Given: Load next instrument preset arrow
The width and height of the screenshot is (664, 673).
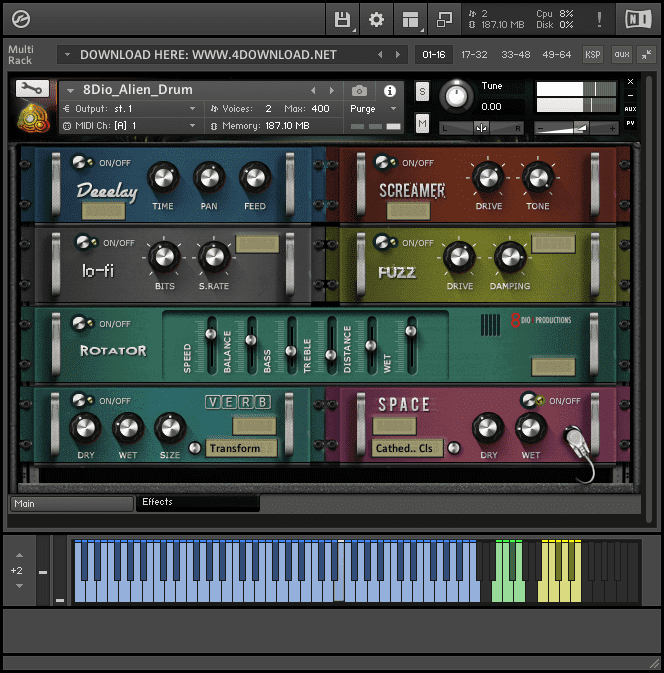Looking at the screenshot, I should (331, 91).
